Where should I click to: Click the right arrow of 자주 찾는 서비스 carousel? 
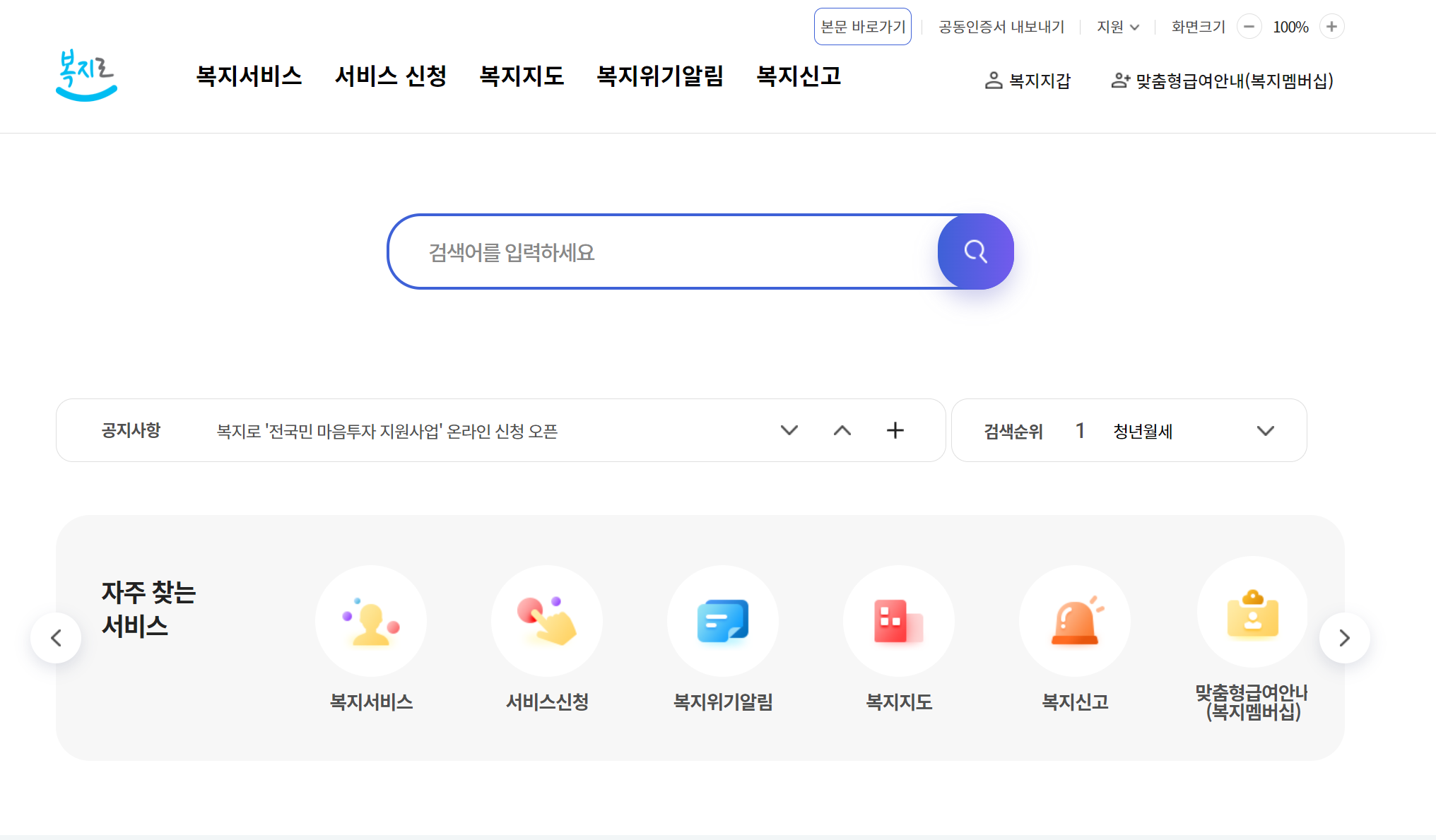coord(1345,637)
